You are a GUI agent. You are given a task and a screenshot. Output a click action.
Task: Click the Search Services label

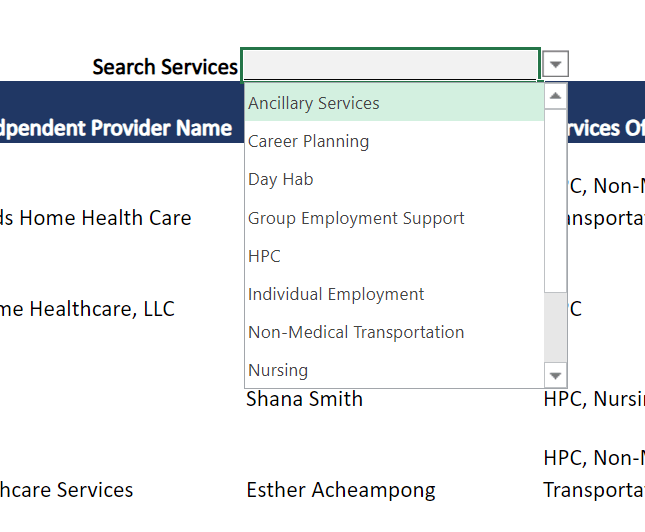coord(165,67)
